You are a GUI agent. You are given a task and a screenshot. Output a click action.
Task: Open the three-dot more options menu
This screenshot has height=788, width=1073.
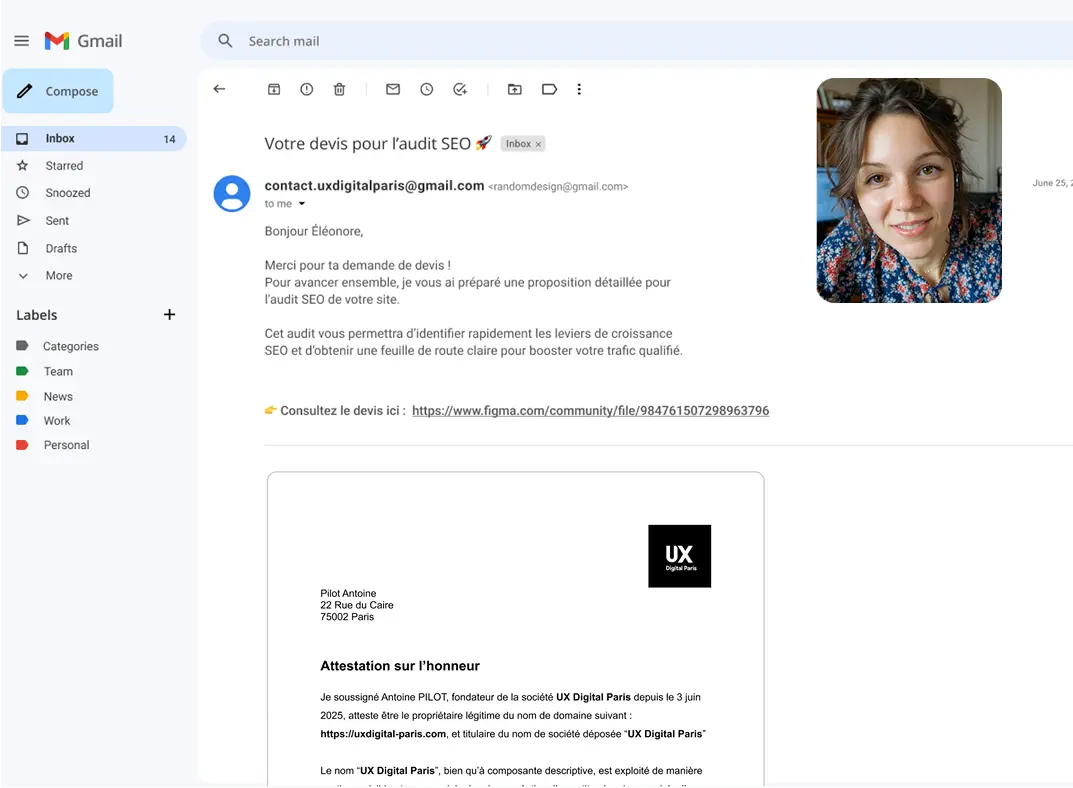(579, 89)
